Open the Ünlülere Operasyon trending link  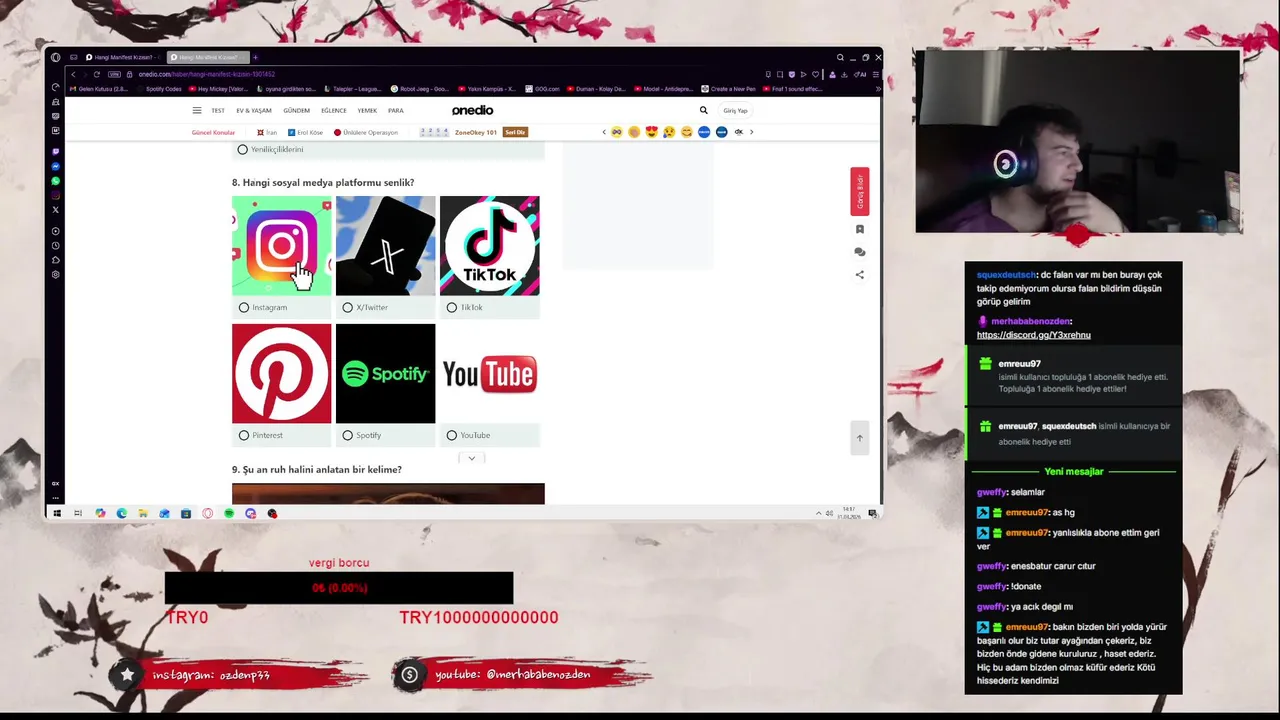[x=366, y=132]
